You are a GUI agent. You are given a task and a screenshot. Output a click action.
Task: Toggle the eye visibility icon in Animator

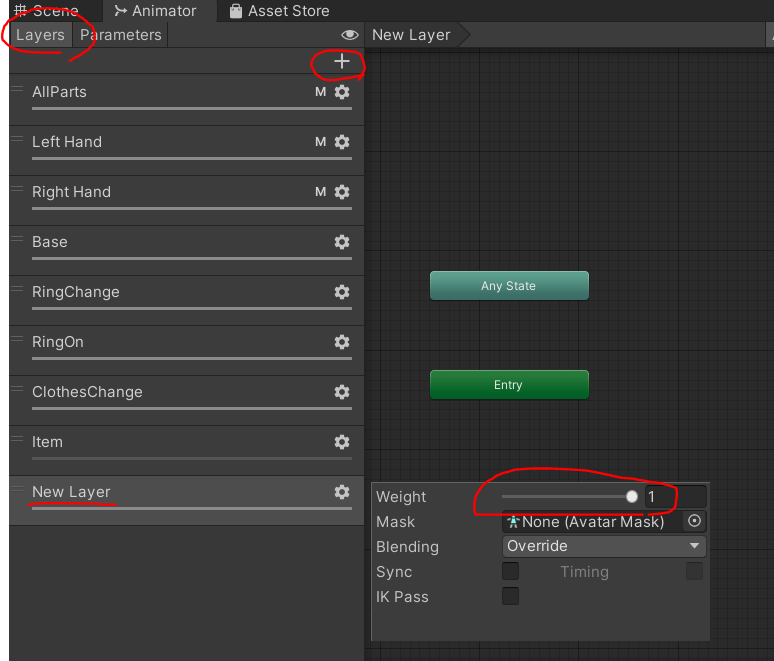349,35
